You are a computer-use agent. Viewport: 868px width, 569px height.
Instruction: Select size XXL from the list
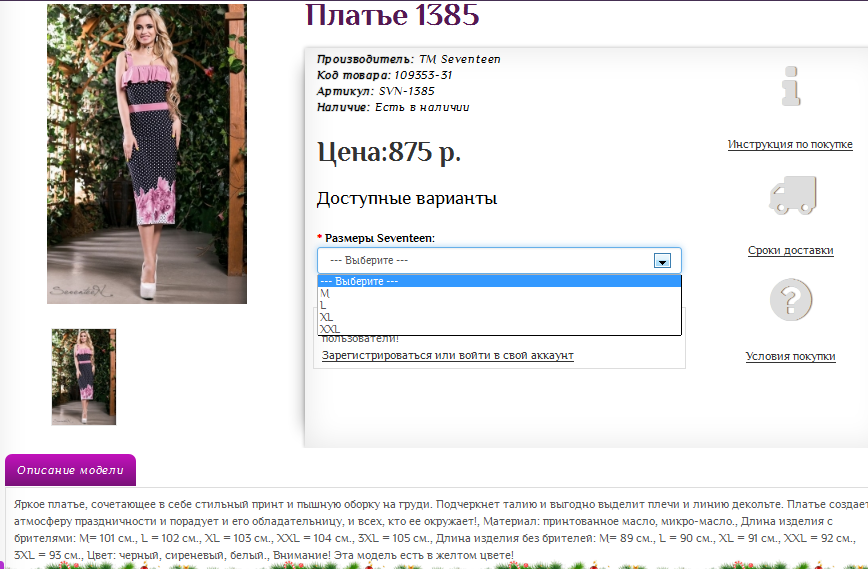(330, 328)
